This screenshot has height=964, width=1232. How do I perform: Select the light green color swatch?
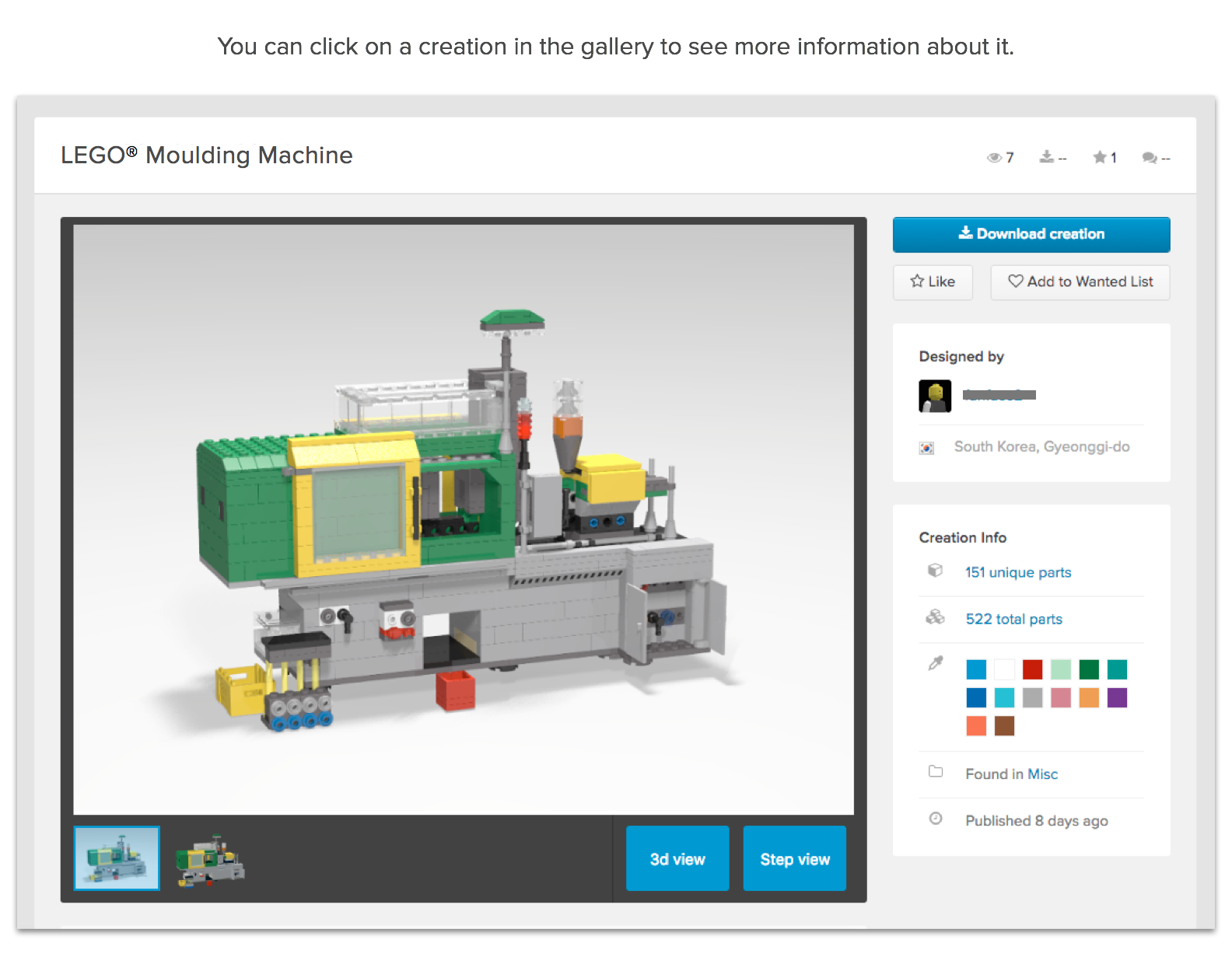pyautogui.click(x=1061, y=669)
